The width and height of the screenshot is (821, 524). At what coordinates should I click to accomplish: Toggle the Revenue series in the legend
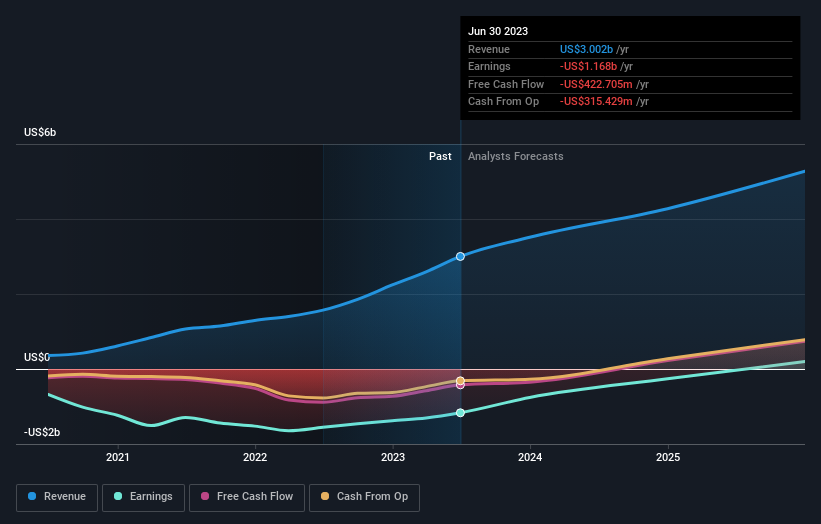57,497
